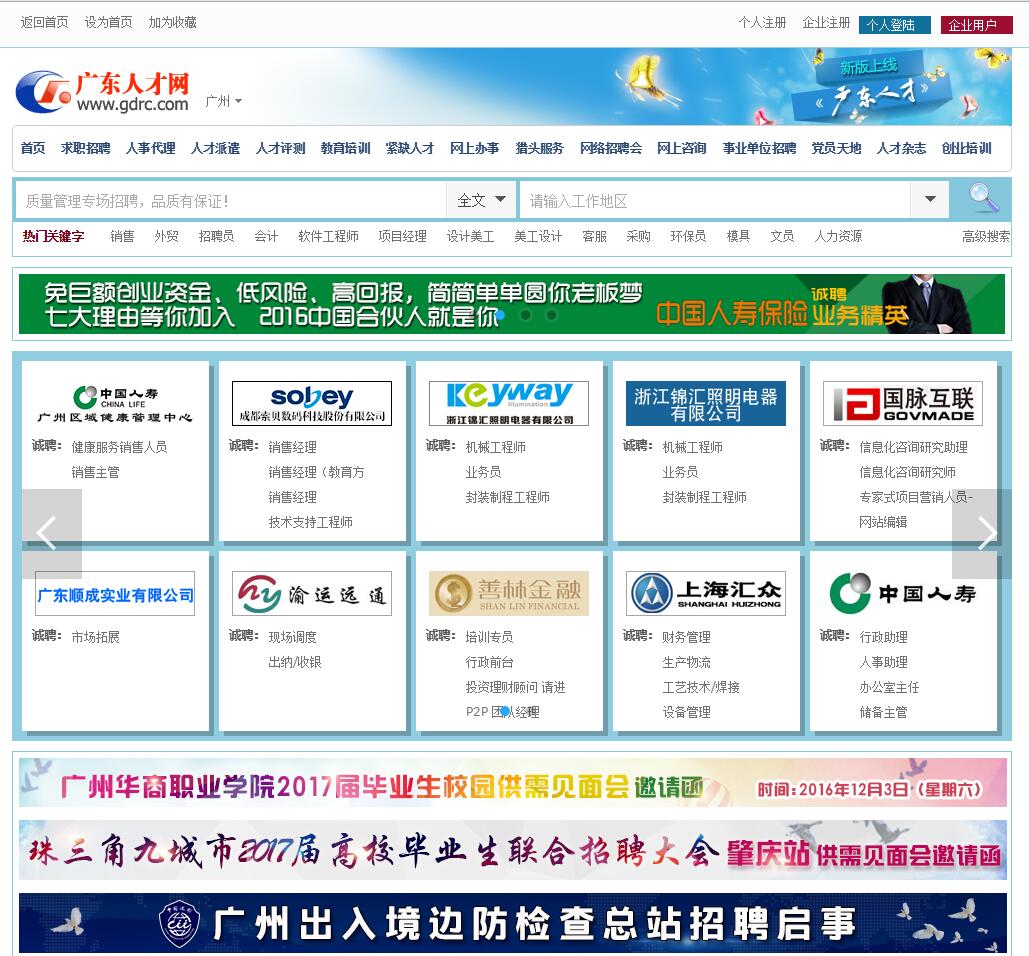Focus the job keyword search field
This screenshot has width=1029, height=956.
[x=231, y=200]
